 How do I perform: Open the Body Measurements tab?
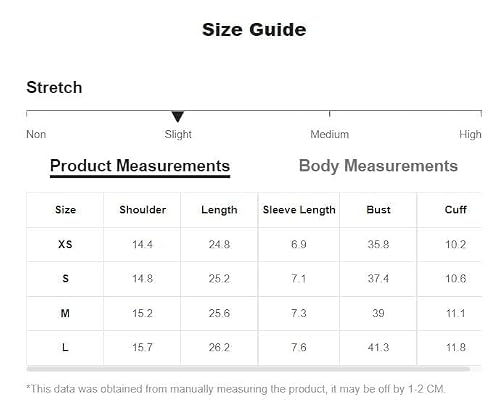pos(378,166)
